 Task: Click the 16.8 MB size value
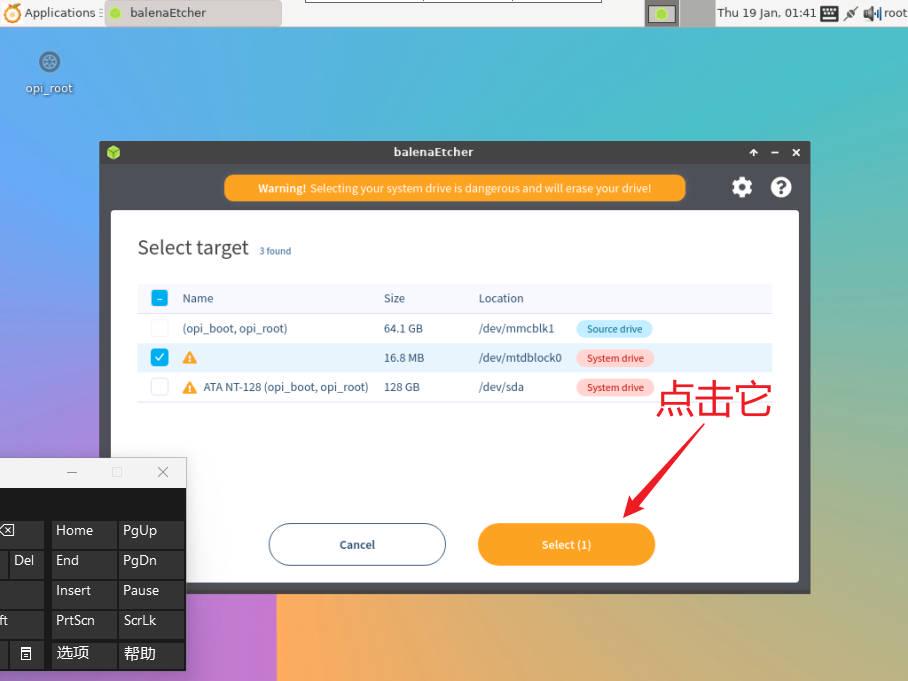[404, 358]
